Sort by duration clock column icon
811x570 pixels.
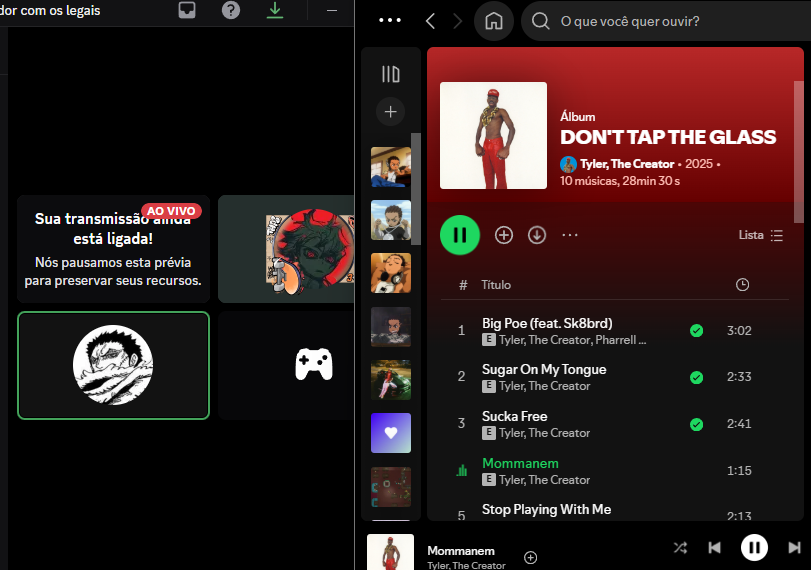[x=742, y=284]
